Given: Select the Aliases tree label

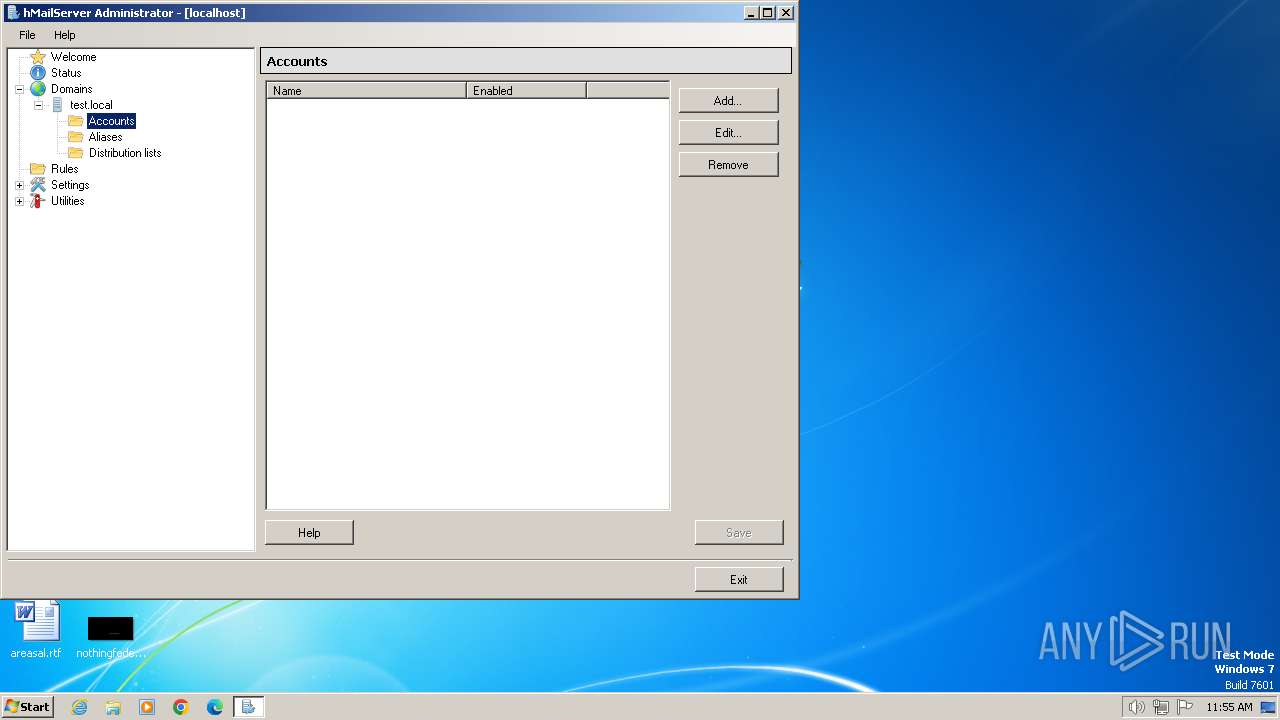Looking at the screenshot, I should click(106, 137).
